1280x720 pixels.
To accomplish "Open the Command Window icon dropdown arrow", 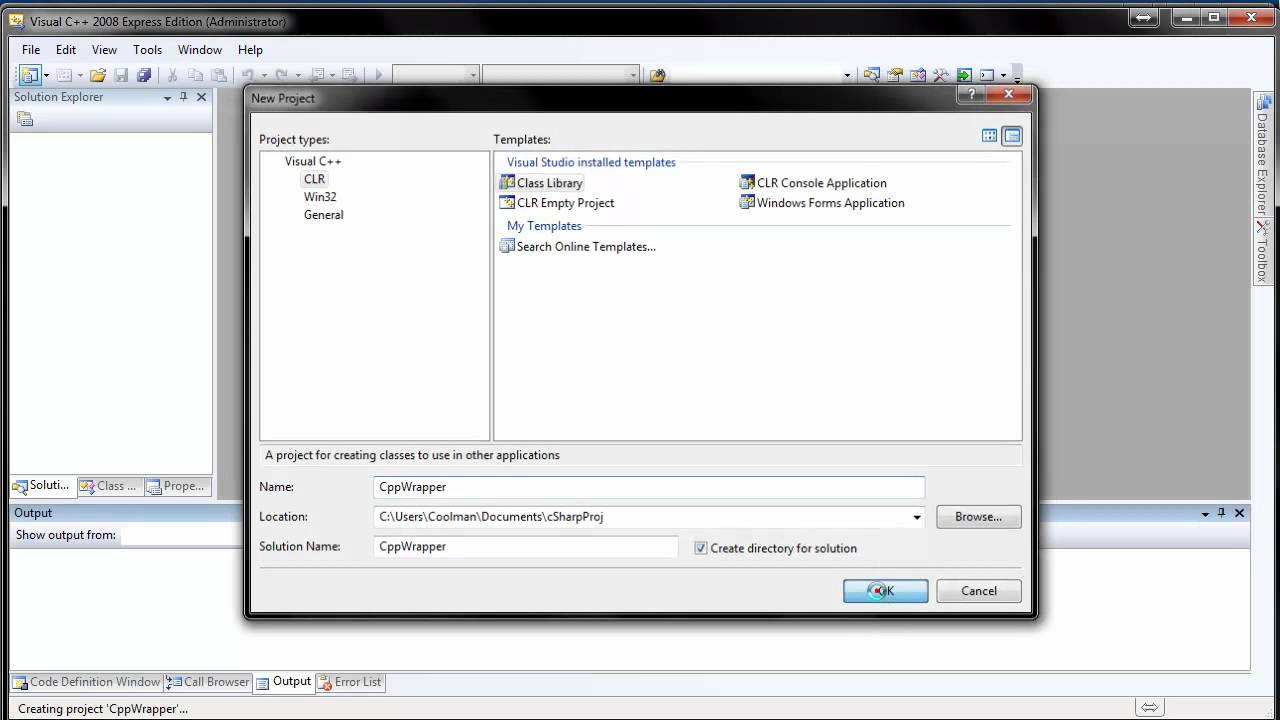I will click(x=1003, y=76).
